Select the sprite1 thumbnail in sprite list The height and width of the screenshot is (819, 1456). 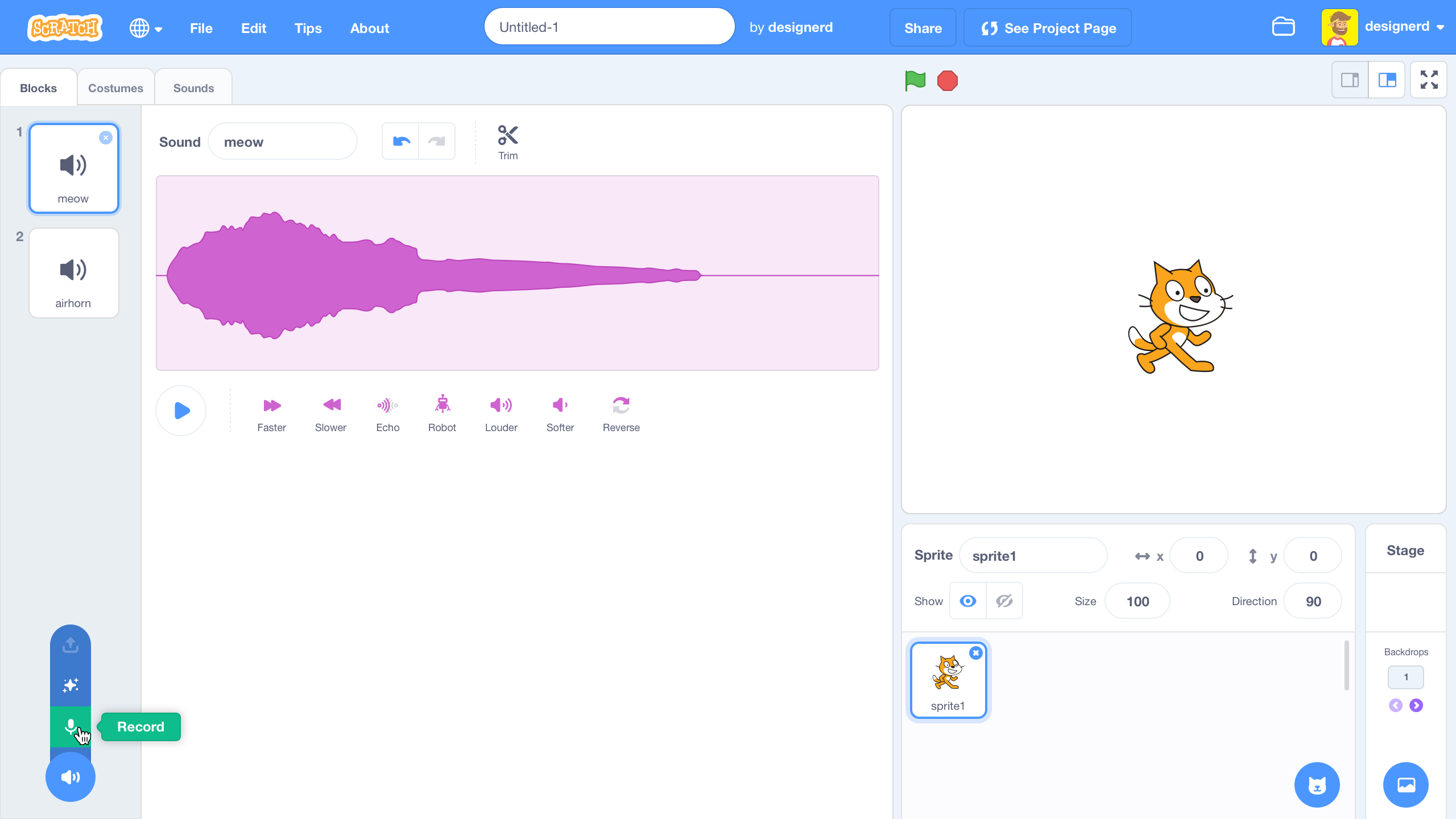pyautogui.click(x=949, y=680)
